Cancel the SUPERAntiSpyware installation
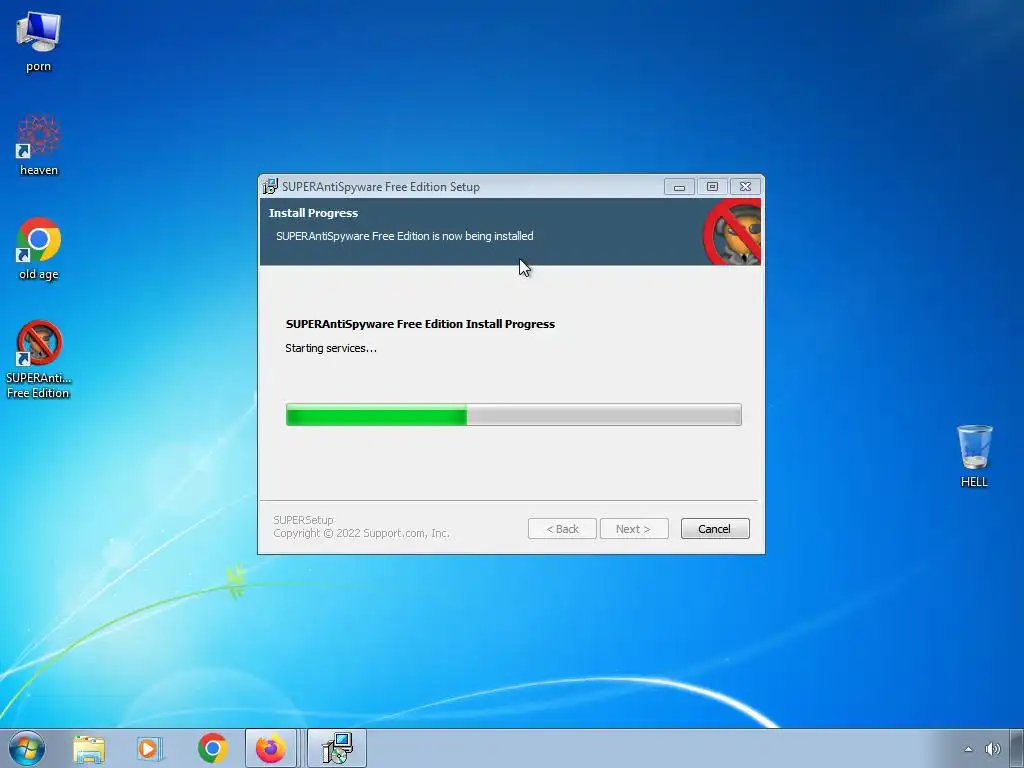1024x768 pixels. [714, 529]
